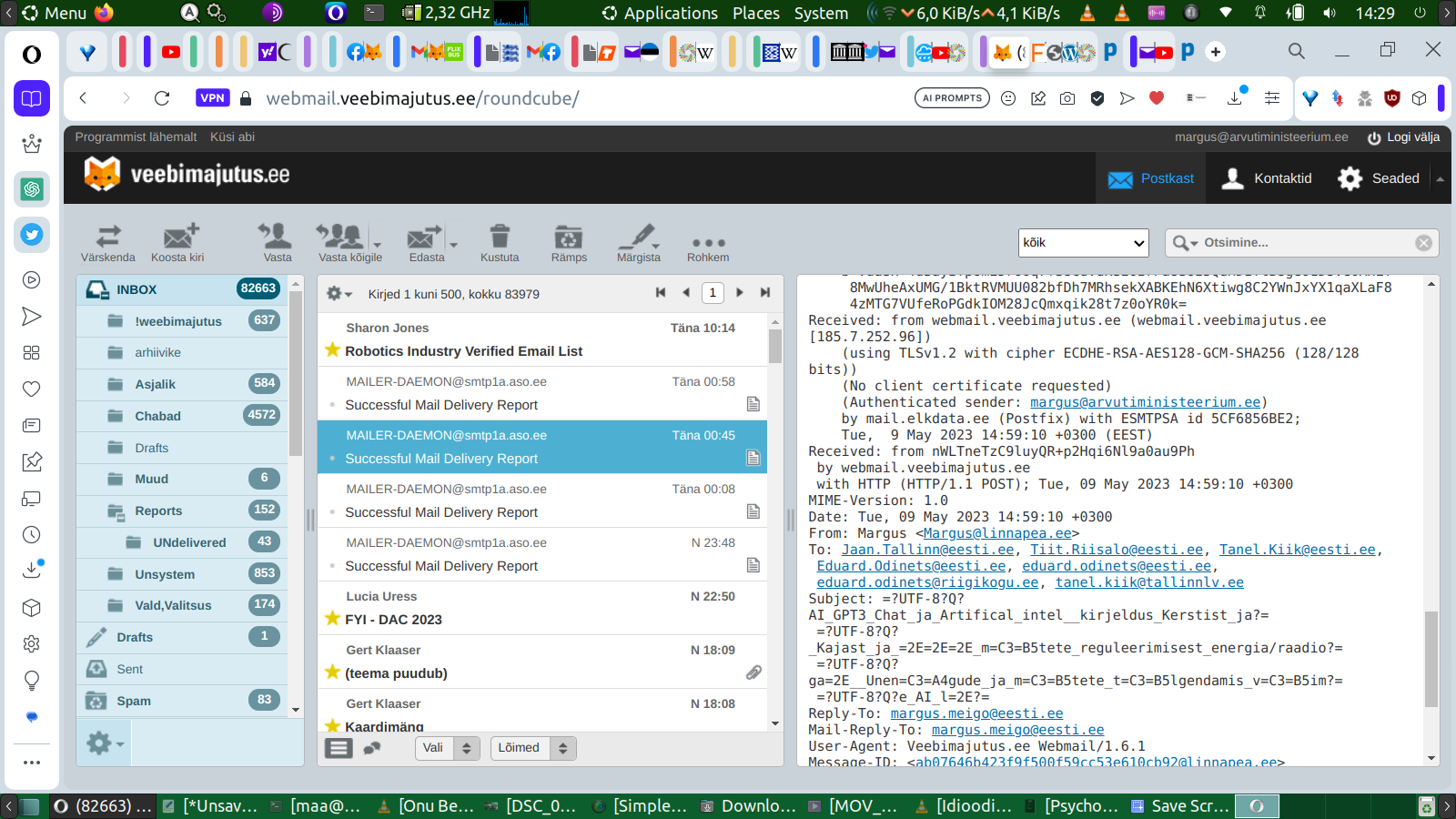Screen dimensions: 1456x819
Task: Jump to last page of messages
Action: (x=765, y=292)
